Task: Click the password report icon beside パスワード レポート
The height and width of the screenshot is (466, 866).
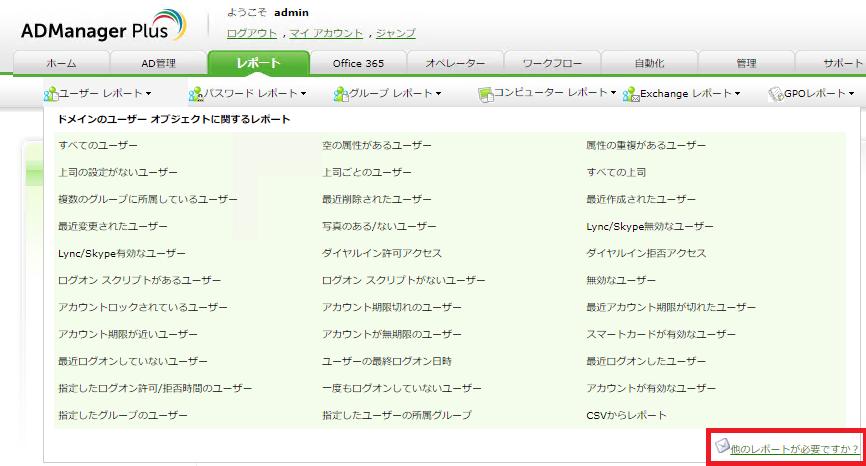Action: pyautogui.click(x=196, y=94)
